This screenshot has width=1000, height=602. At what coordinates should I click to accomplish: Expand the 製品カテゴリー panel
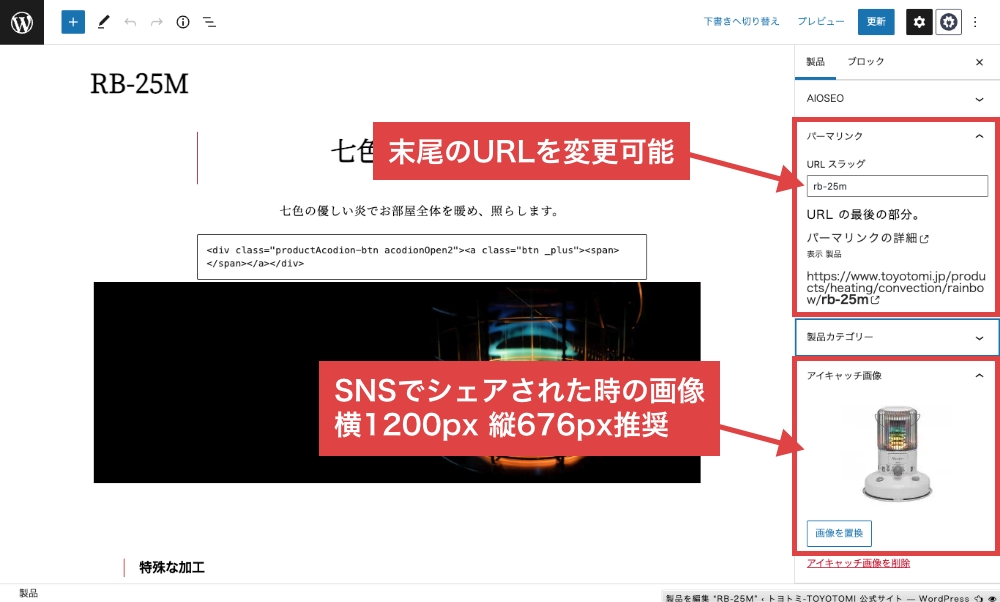point(897,337)
